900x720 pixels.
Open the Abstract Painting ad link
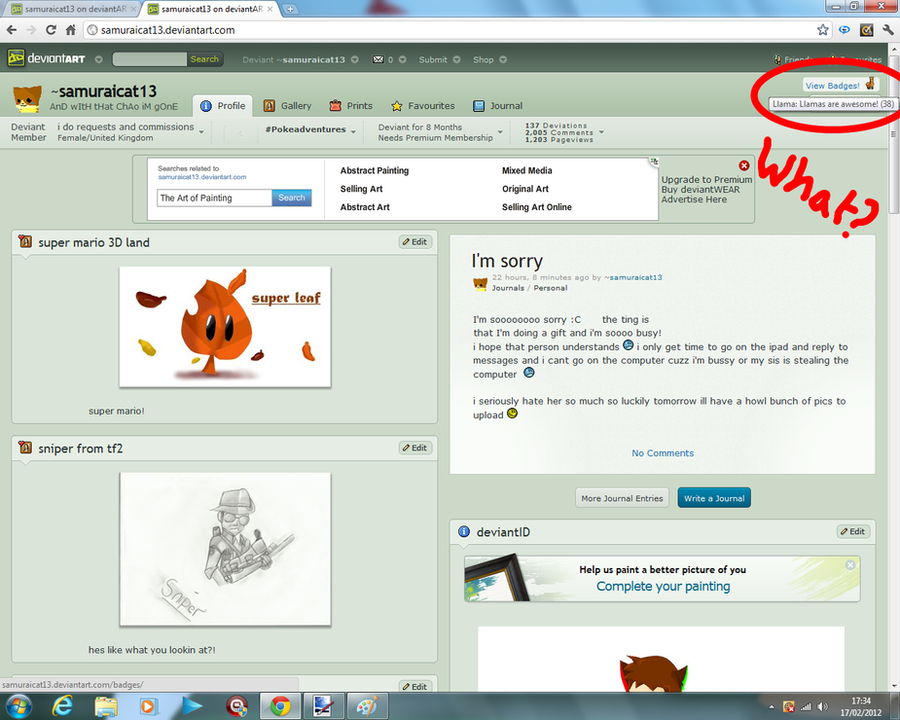pyautogui.click(x=374, y=171)
